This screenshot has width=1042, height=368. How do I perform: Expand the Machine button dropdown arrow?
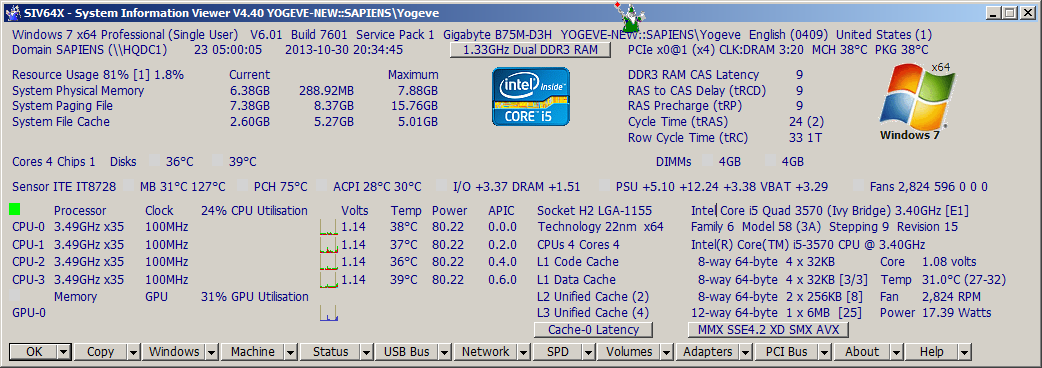[x=290, y=352]
